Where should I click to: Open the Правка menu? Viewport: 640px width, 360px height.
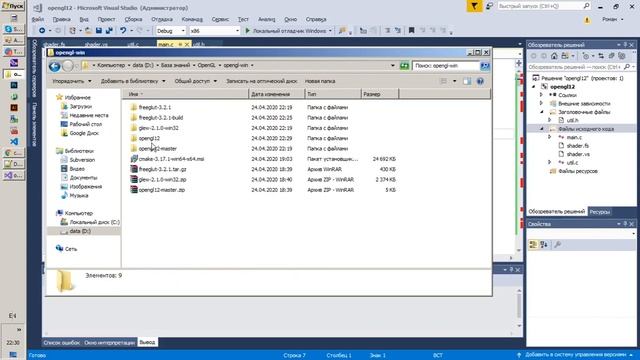[62, 19]
